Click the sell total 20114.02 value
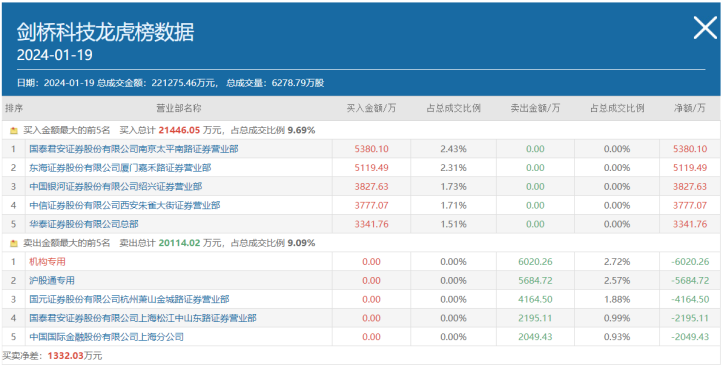 point(179,243)
